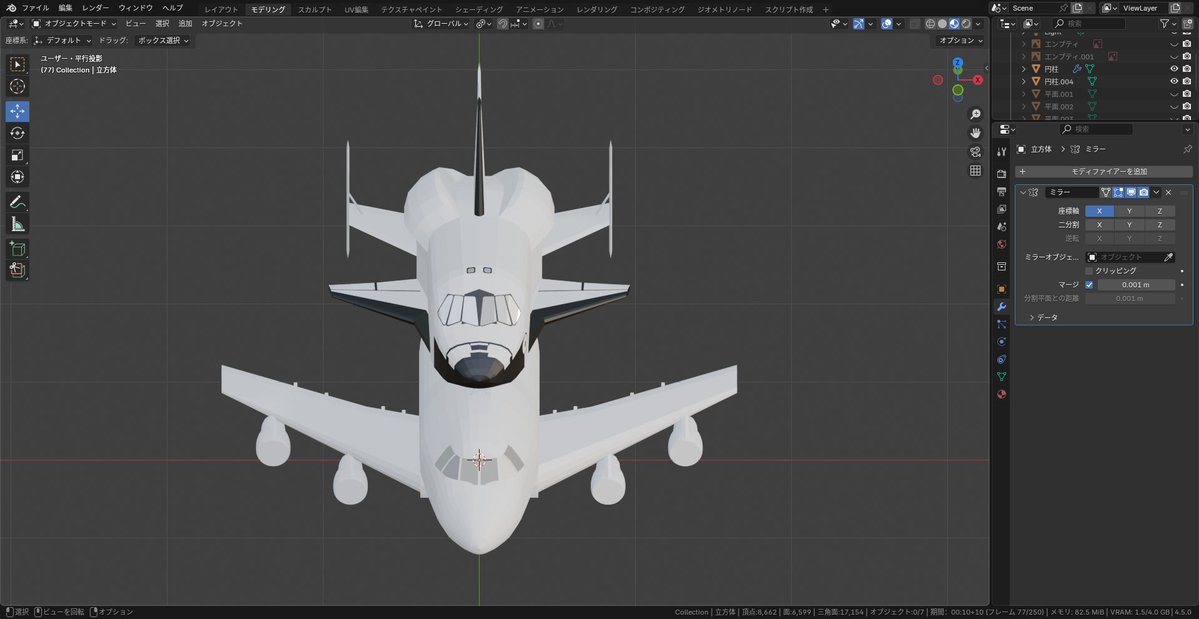1199x619 pixels.
Task: Click the Merge distance 0.001 m field
Action: 1136,284
